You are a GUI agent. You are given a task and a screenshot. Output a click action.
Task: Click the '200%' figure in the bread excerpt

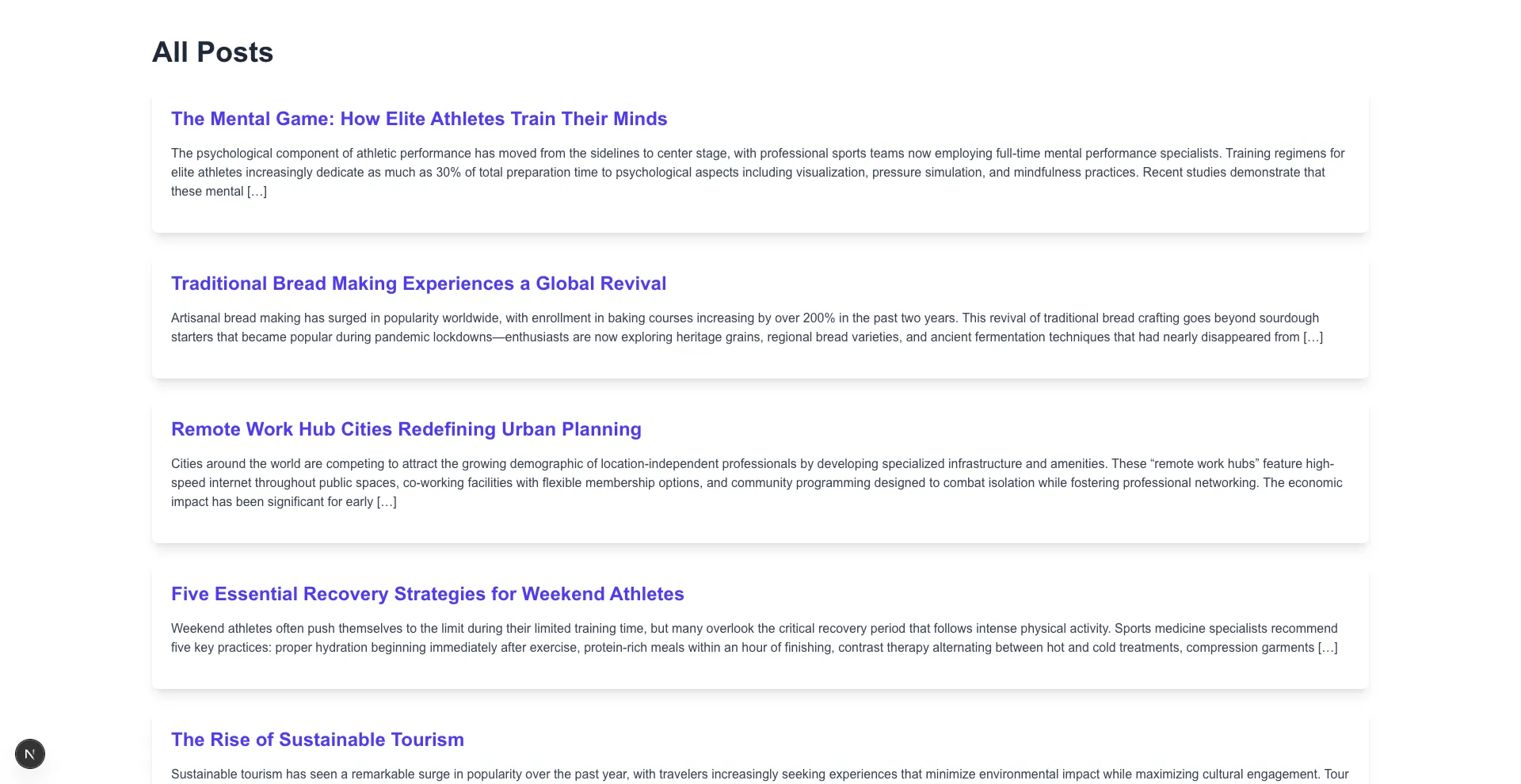[819, 318]
